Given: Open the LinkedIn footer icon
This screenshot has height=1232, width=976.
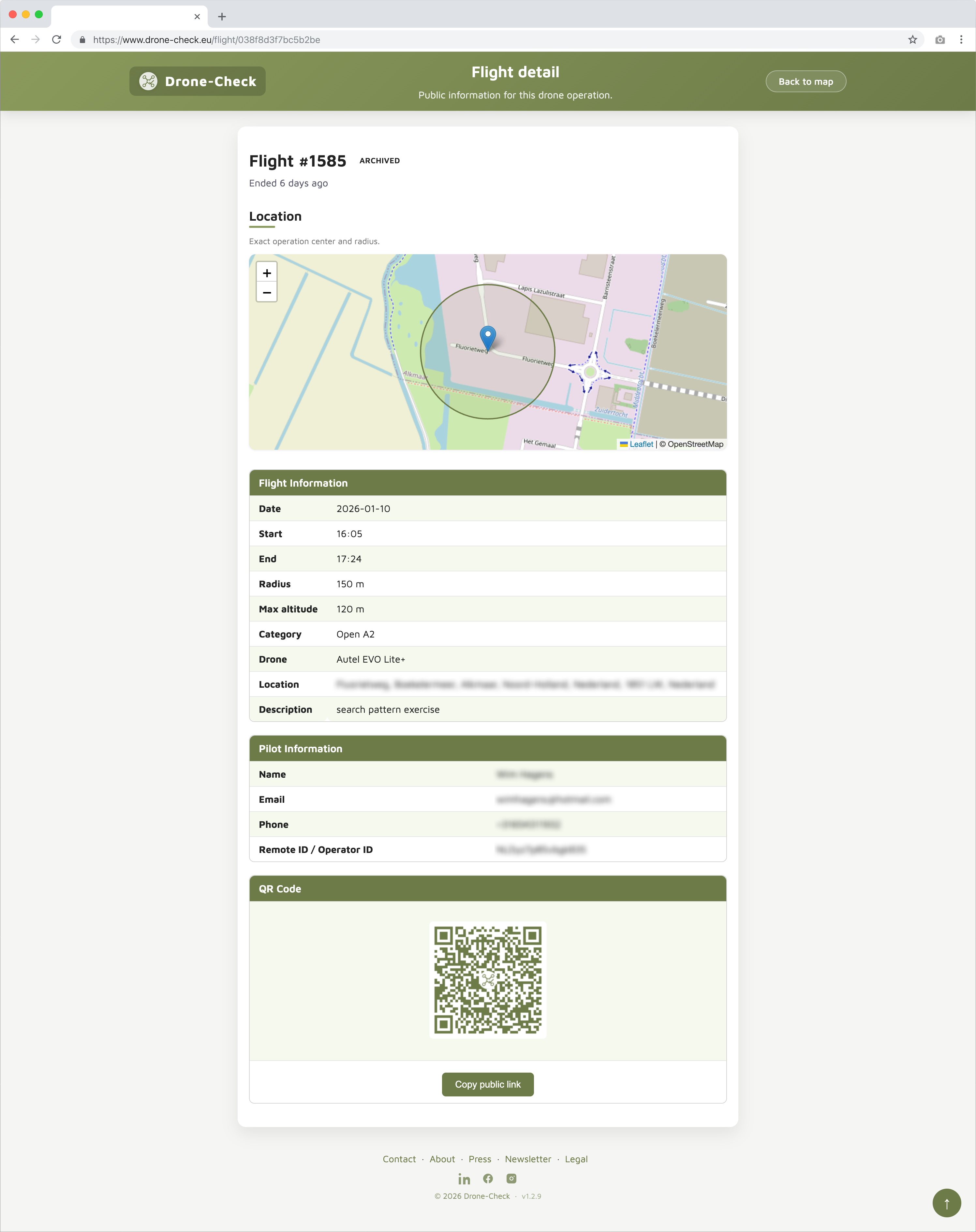Looking at the screenshot, I should click(464, 1179).
